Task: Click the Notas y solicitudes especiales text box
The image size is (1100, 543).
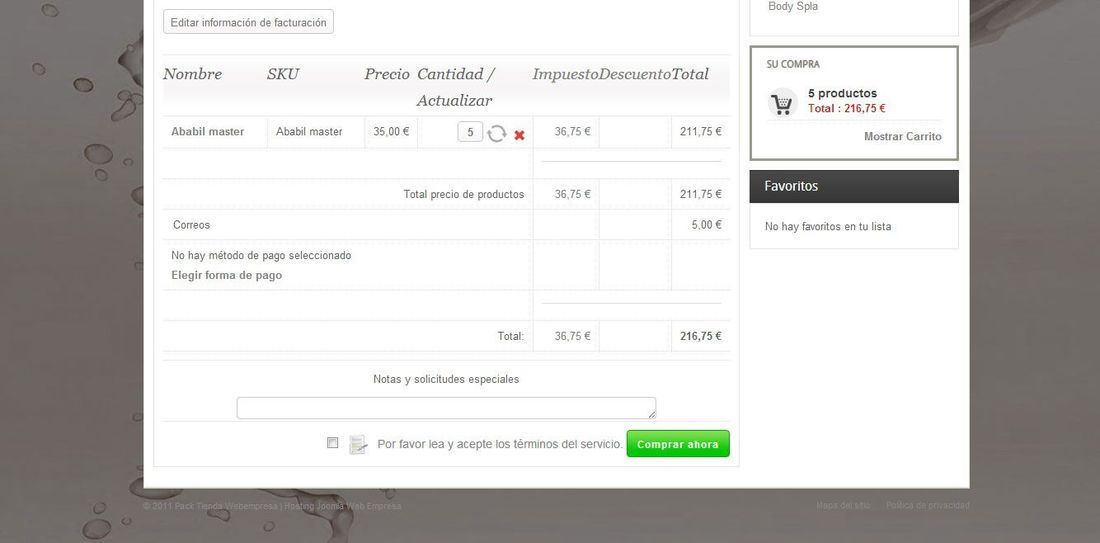Action: (446, 408)
